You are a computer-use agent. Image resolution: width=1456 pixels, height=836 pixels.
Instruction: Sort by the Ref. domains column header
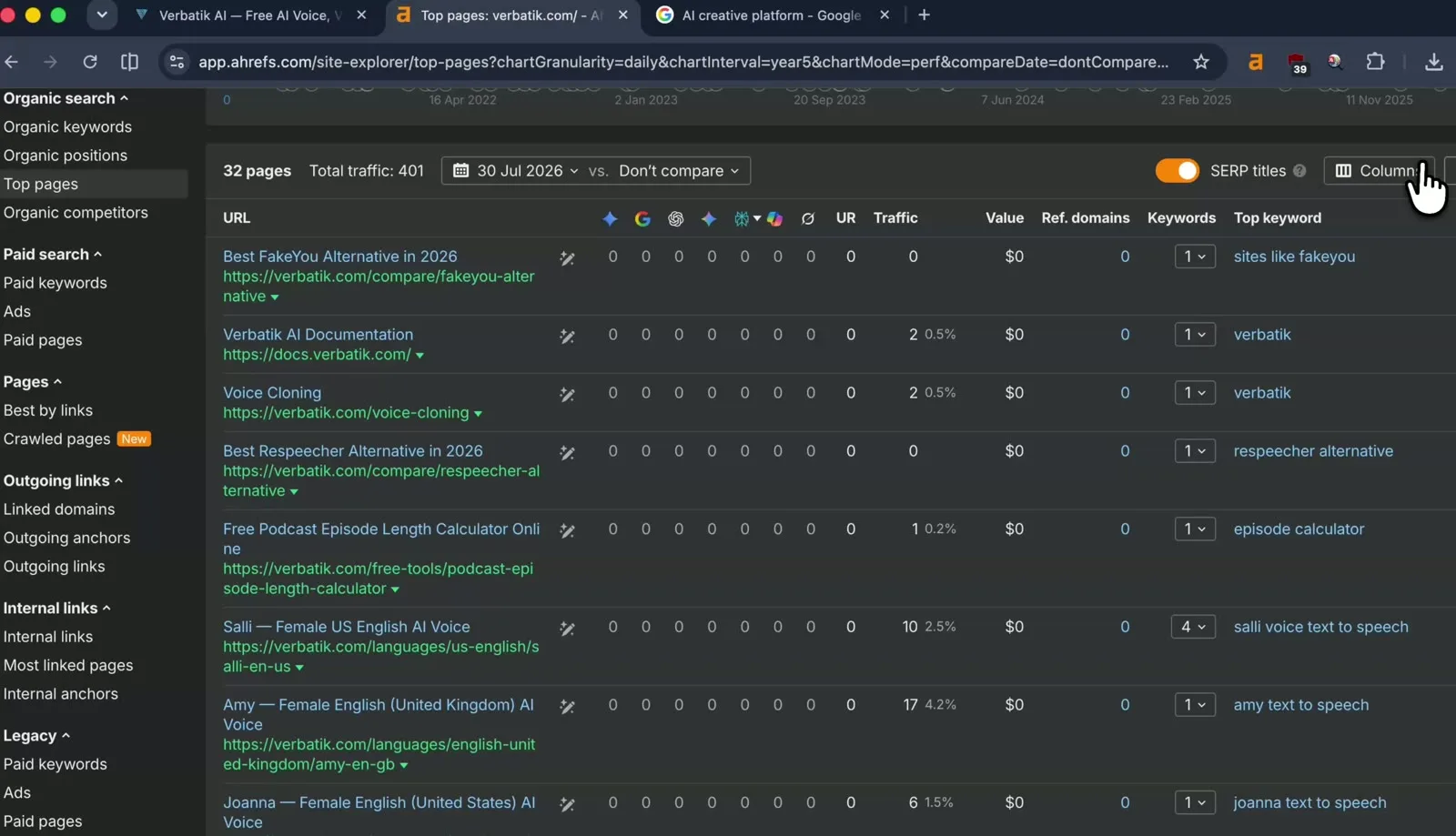(1086, 218)
